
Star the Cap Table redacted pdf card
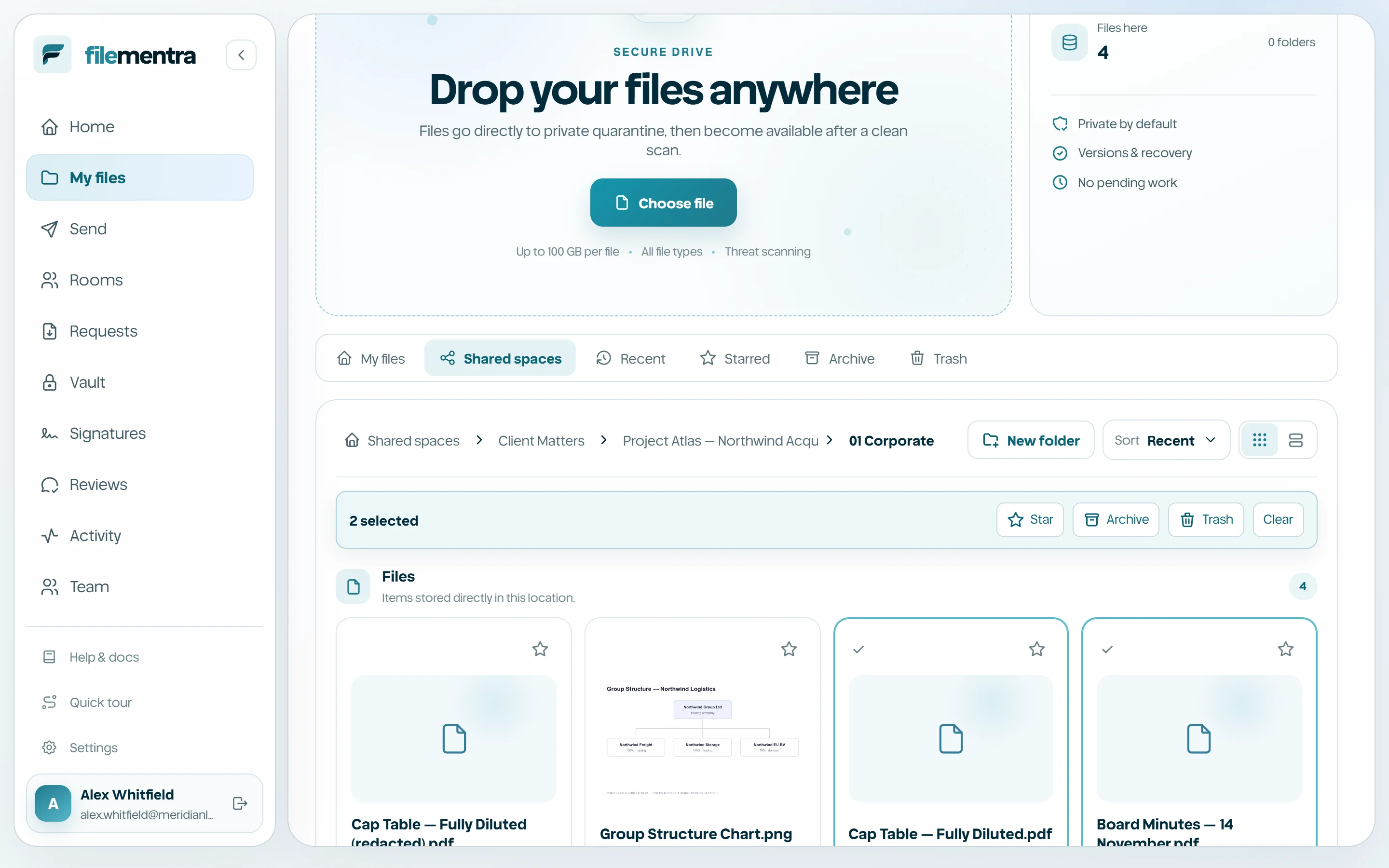click(540, 649)
